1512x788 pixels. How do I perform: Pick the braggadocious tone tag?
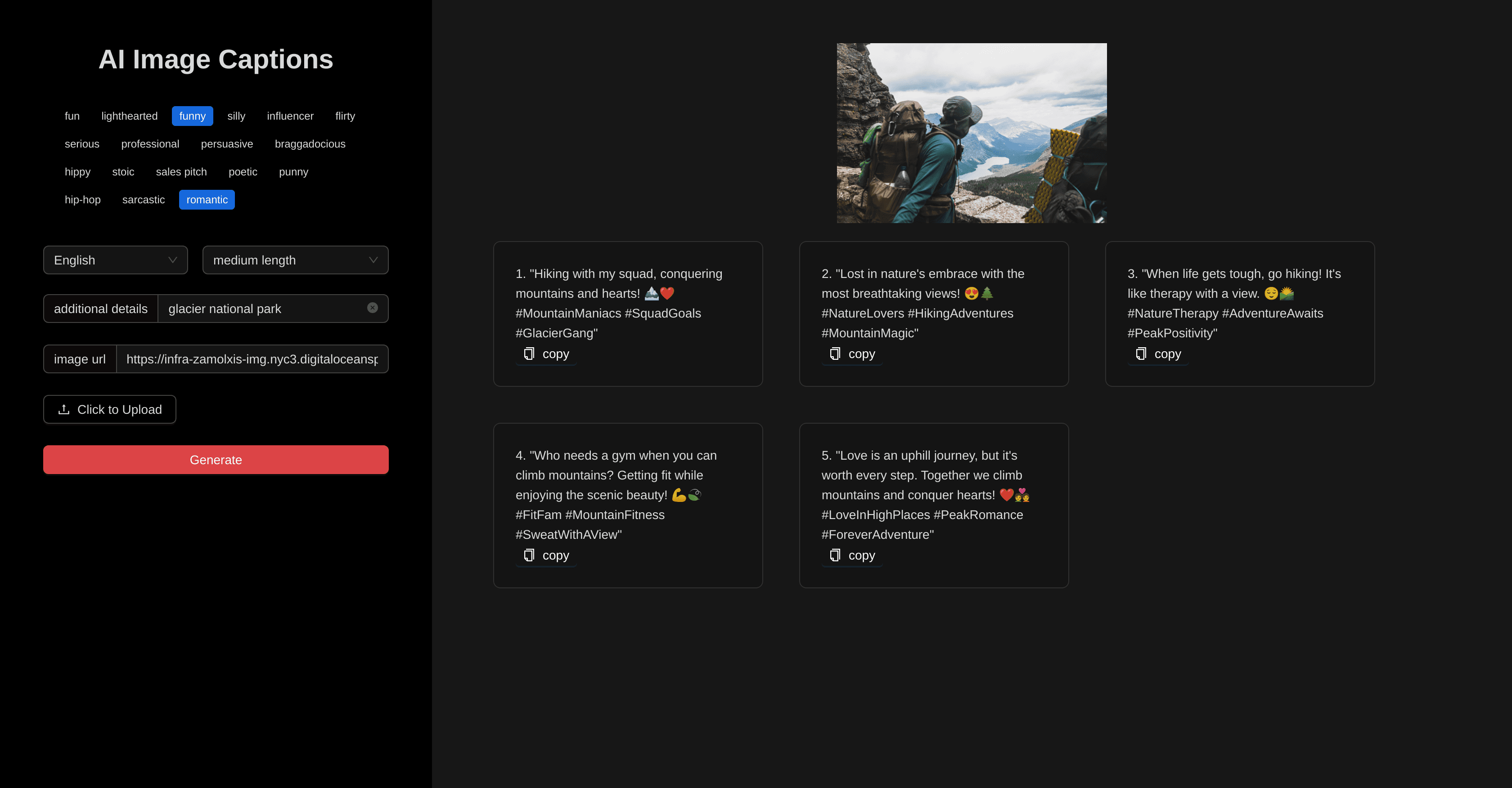click(310, 144)
